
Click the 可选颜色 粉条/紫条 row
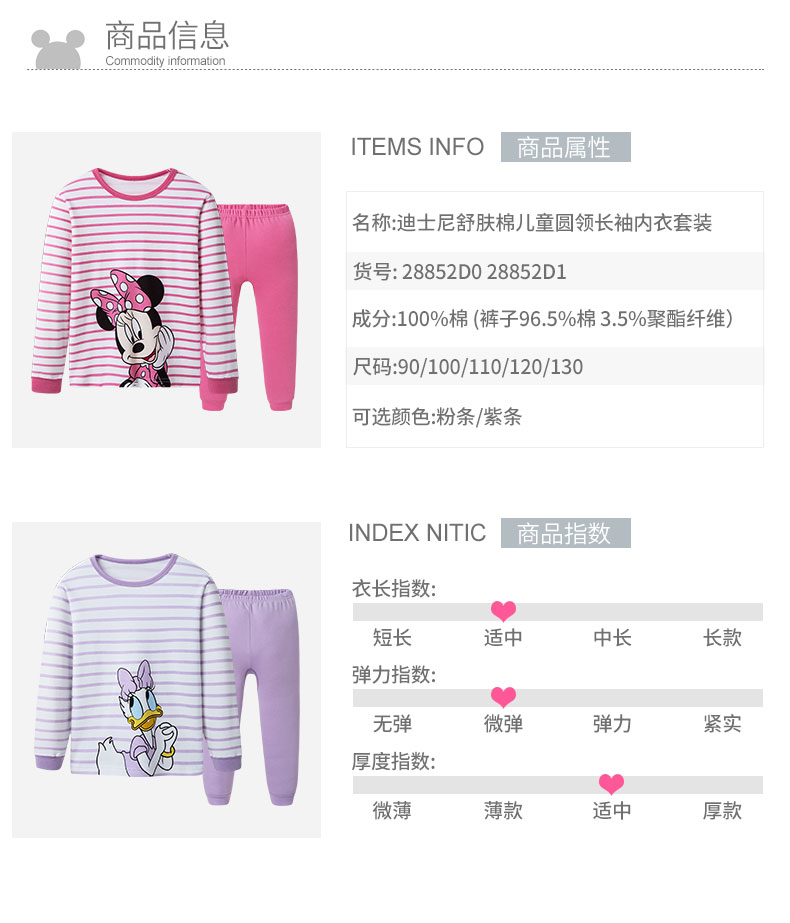pos(555,417)
